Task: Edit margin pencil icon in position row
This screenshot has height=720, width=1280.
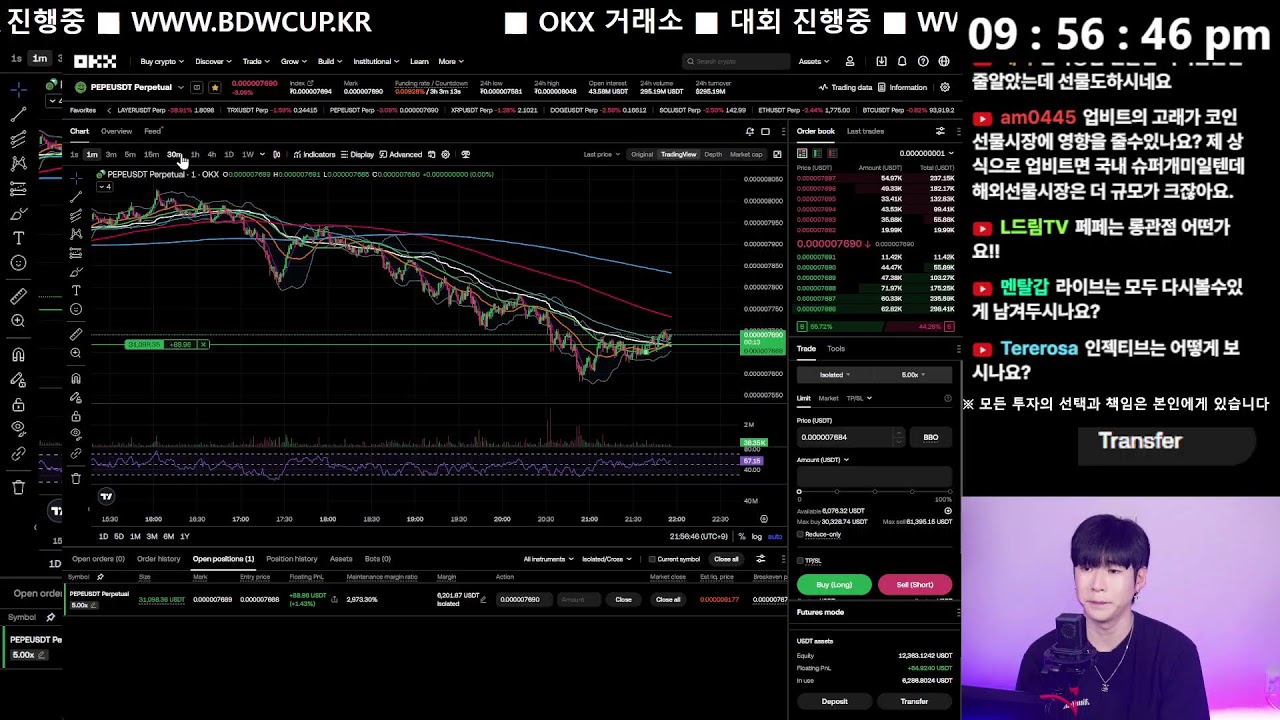Action: [483, 599]
